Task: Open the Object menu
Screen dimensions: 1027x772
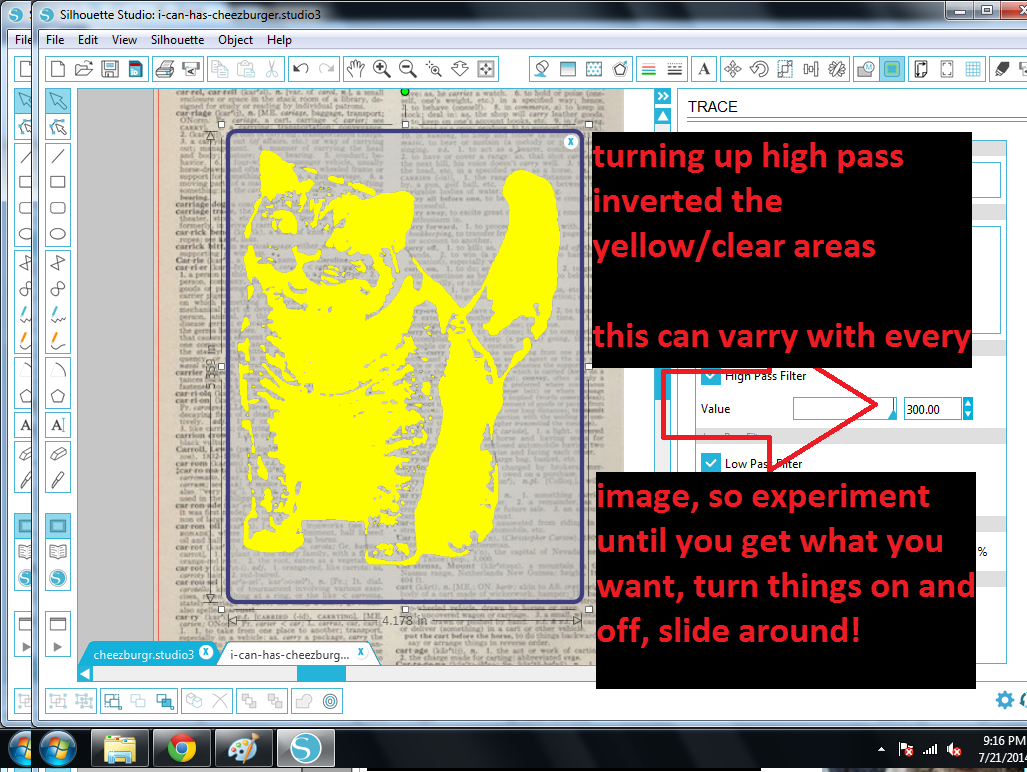Action: pos(235,39)
